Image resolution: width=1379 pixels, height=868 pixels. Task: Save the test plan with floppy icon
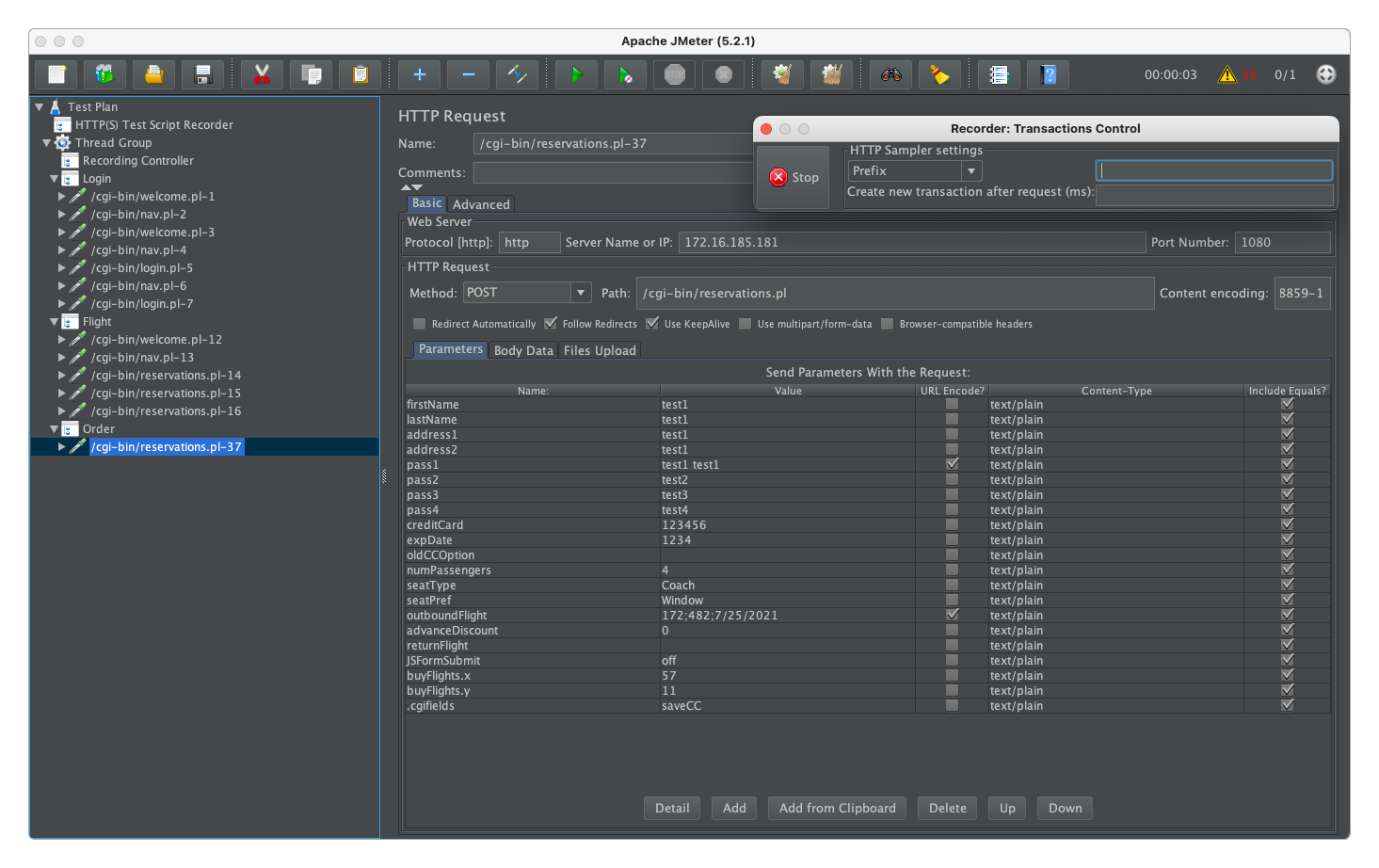203,74
